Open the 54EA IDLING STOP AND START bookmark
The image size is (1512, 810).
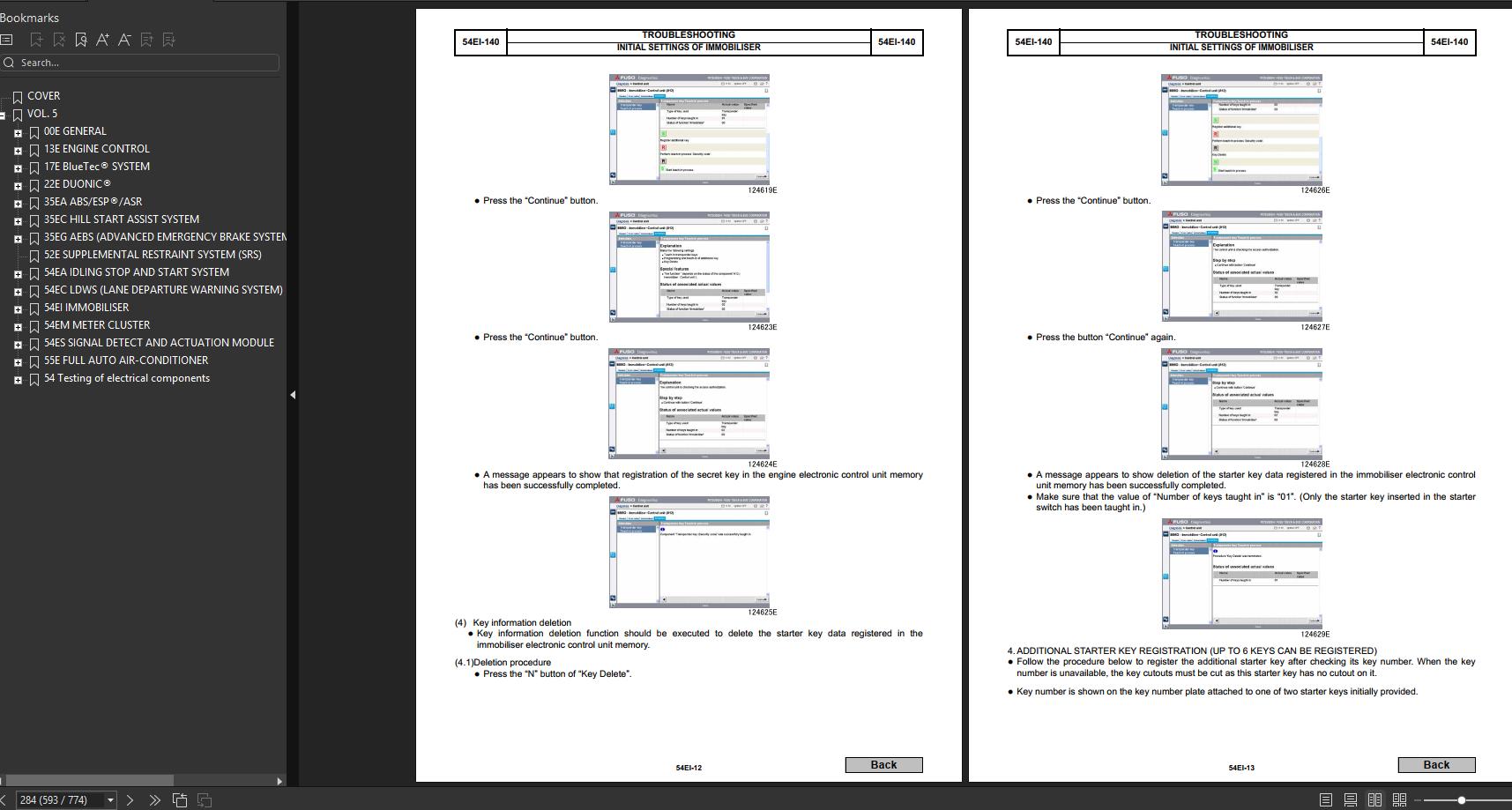(137, 272)
